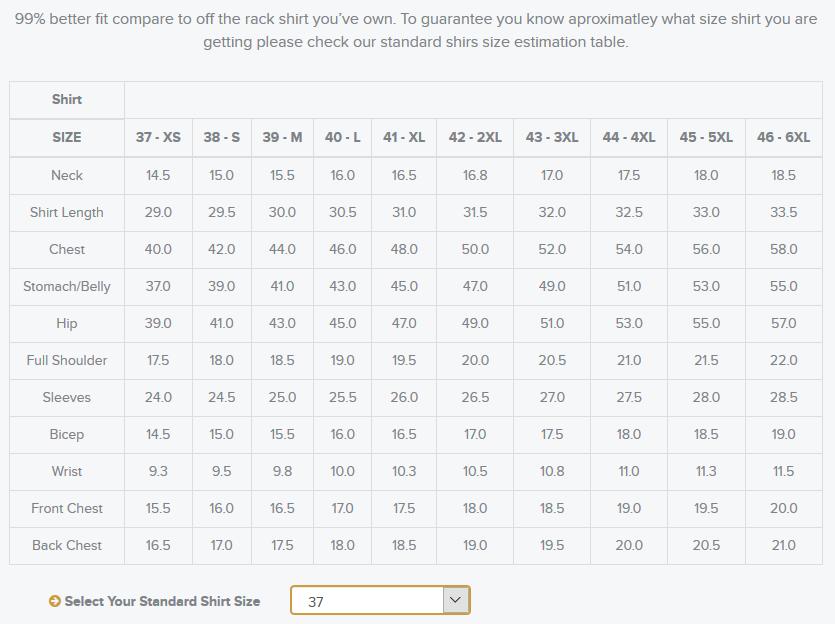This screenshot has width=835, height=624.
Task: Select the 46 - 6XL column header
Action: pyautogui.click(x=783, y=137)
